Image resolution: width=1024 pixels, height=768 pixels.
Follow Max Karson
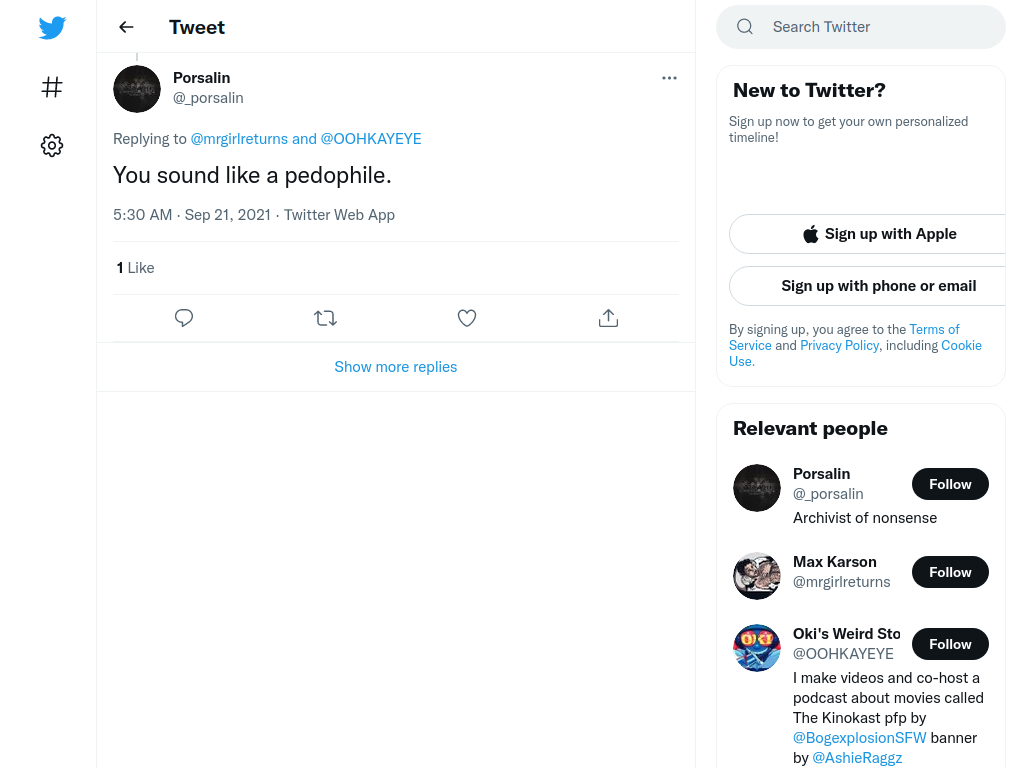(950, 572)
